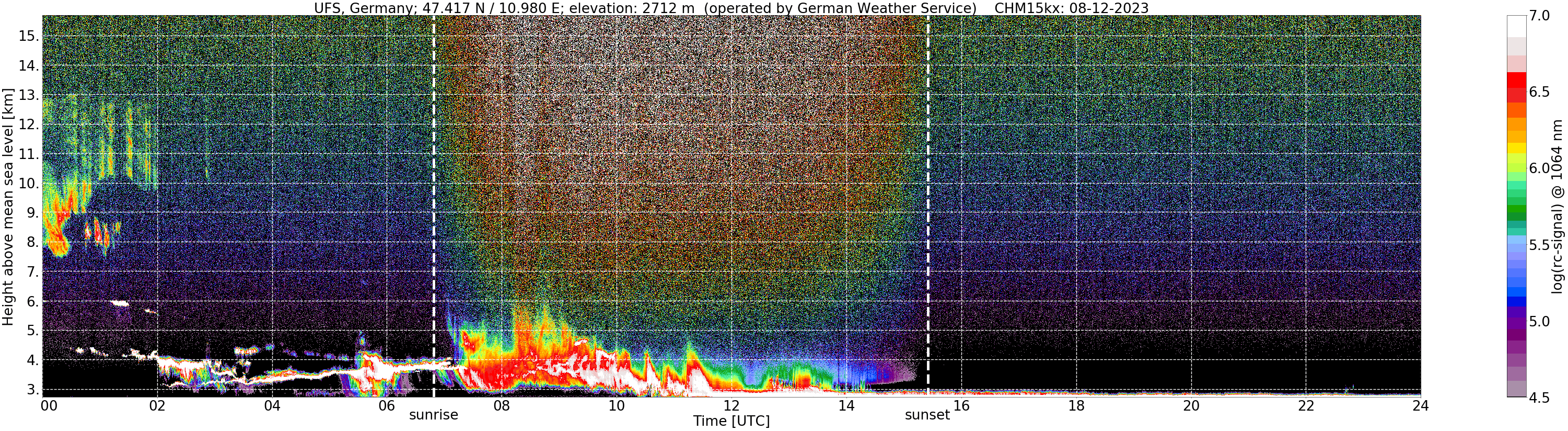
Task: Click the y-axis tick label '12.'
Action: 29,124
